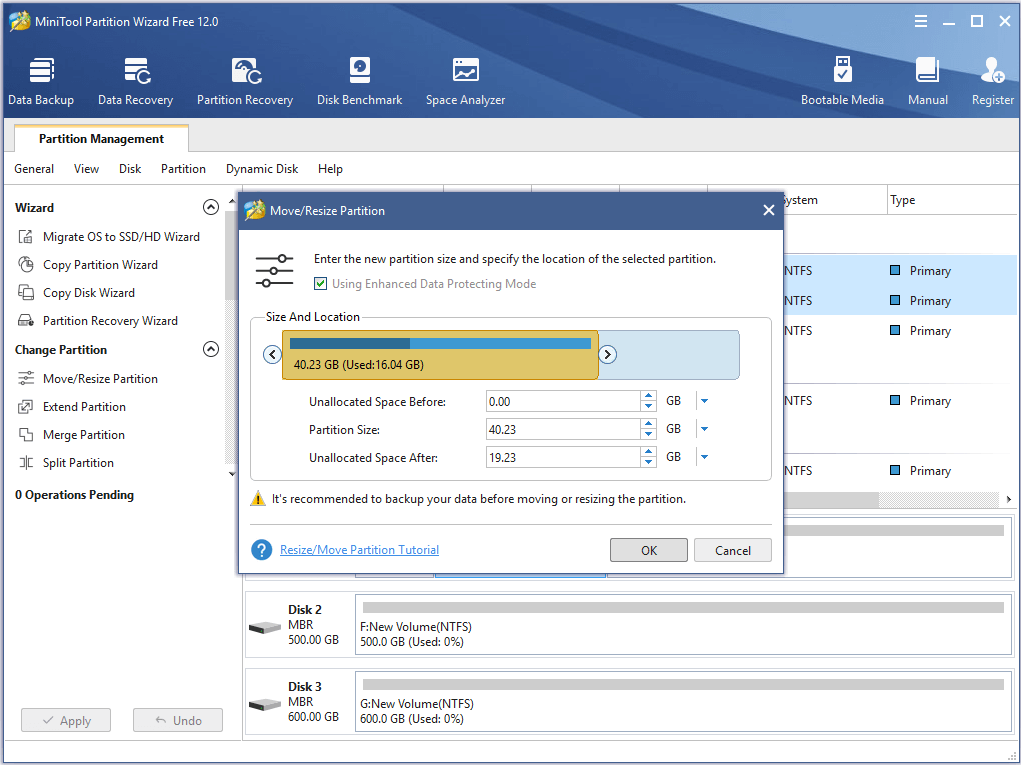Launch Data Recovery tool
Image resolution: width=1021 pixels, height=765 pixels.
click(135, 81)
